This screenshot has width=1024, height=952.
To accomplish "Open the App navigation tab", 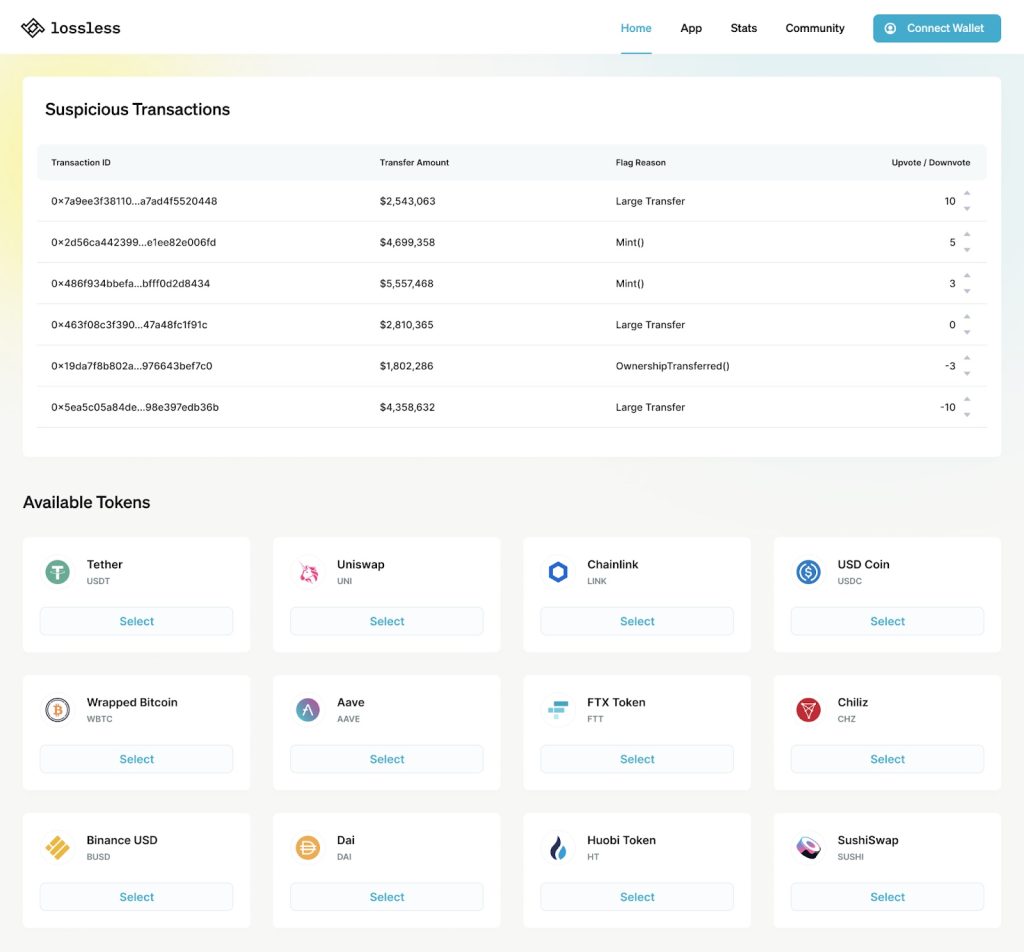I will pos(691,28).
